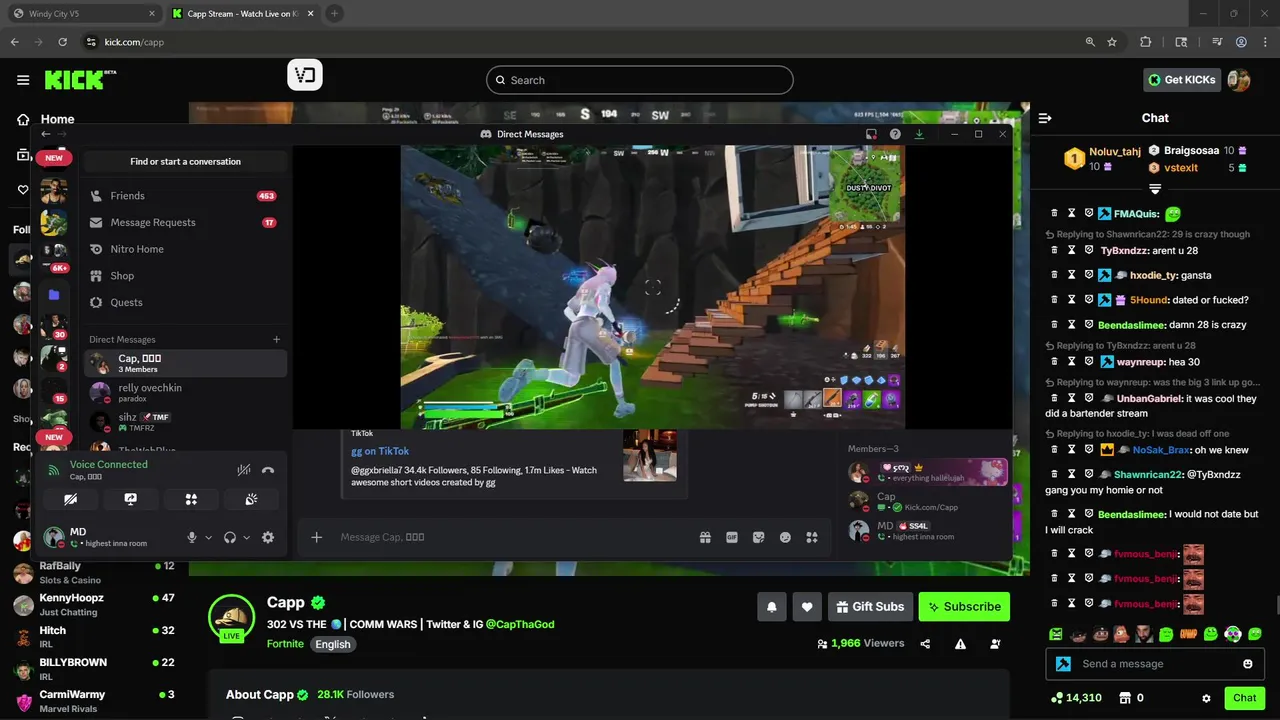Viewport: 1280px width, 720px height.
Task: Open the Discord GIF picker
Action: (732, 537)
